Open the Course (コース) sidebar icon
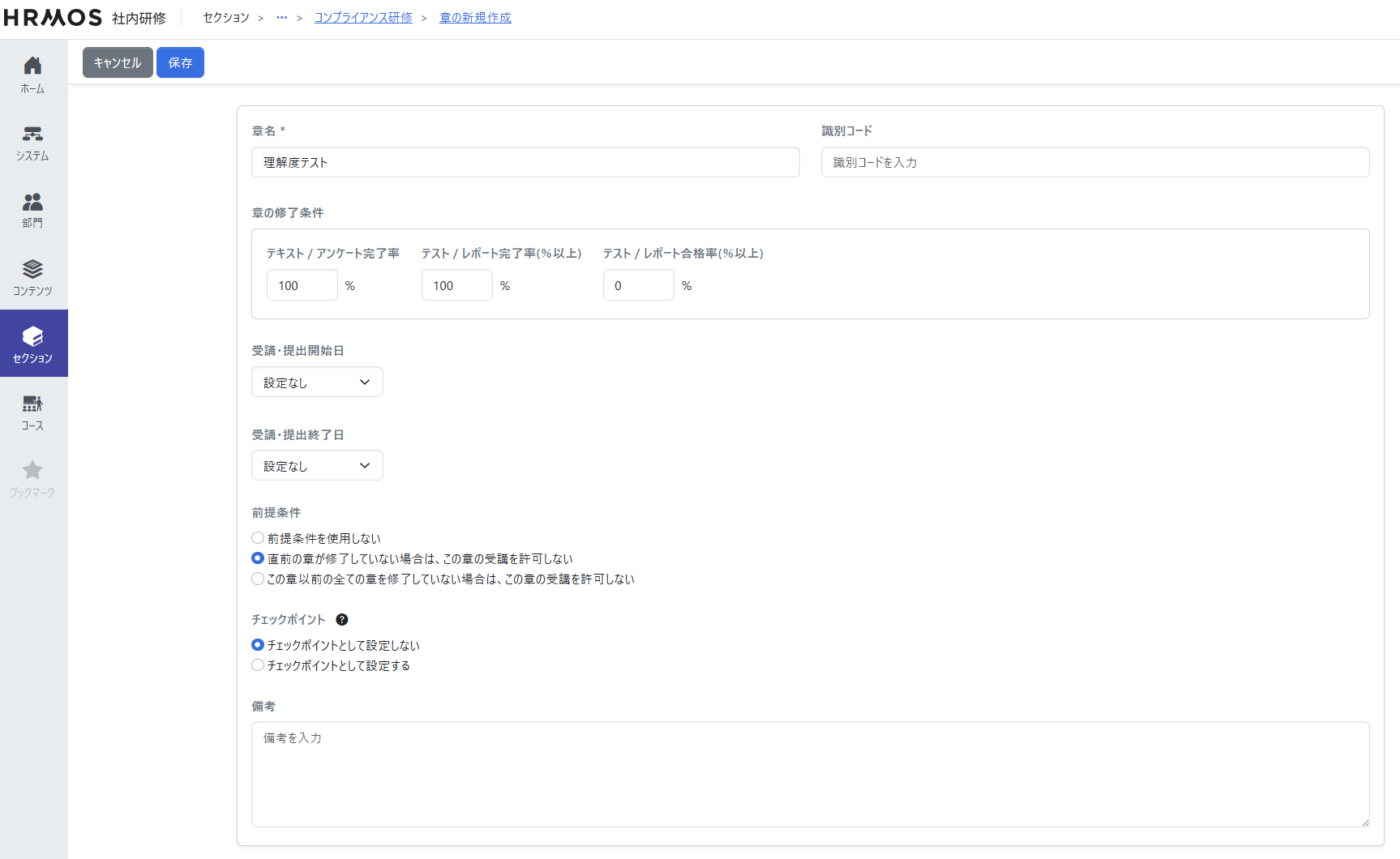The image size is (1400, 859). 32,411
